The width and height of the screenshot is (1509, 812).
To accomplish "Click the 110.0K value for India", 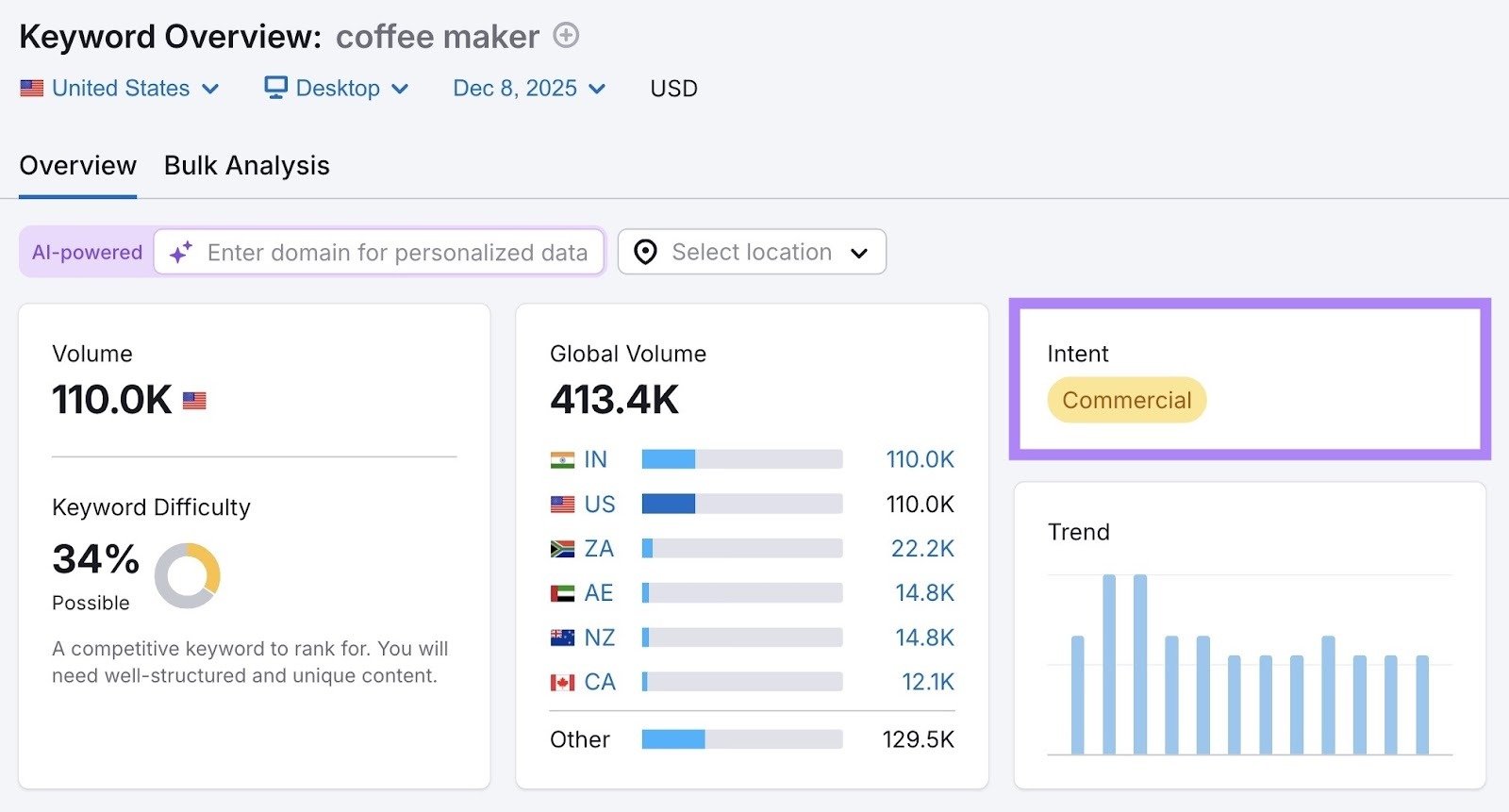I will point(920,459).
